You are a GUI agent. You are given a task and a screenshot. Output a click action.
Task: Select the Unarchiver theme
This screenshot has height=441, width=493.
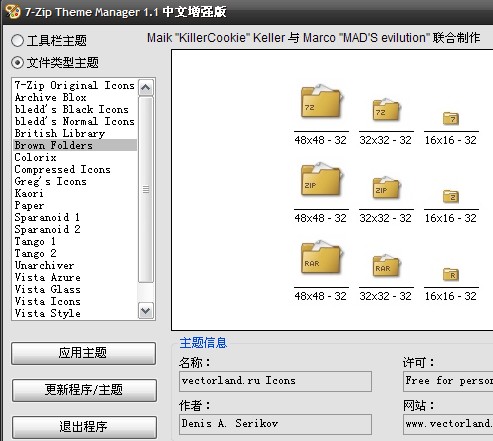pyautogui.click(x=75, y=265)
